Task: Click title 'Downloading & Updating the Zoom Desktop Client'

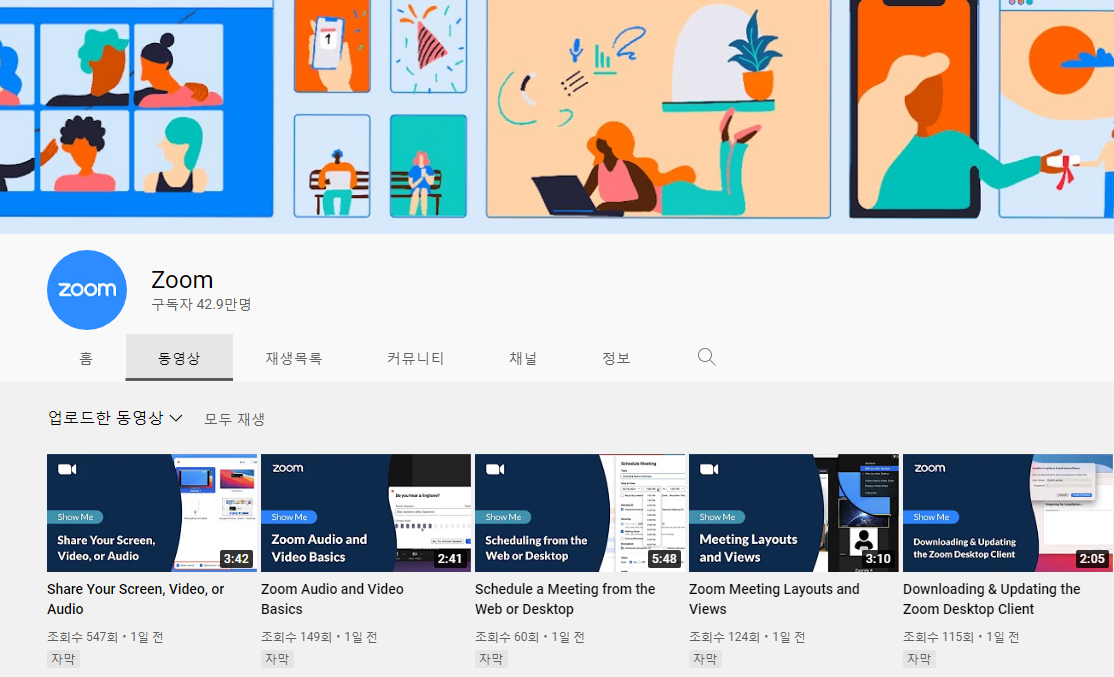Action: tap(991, 599)
